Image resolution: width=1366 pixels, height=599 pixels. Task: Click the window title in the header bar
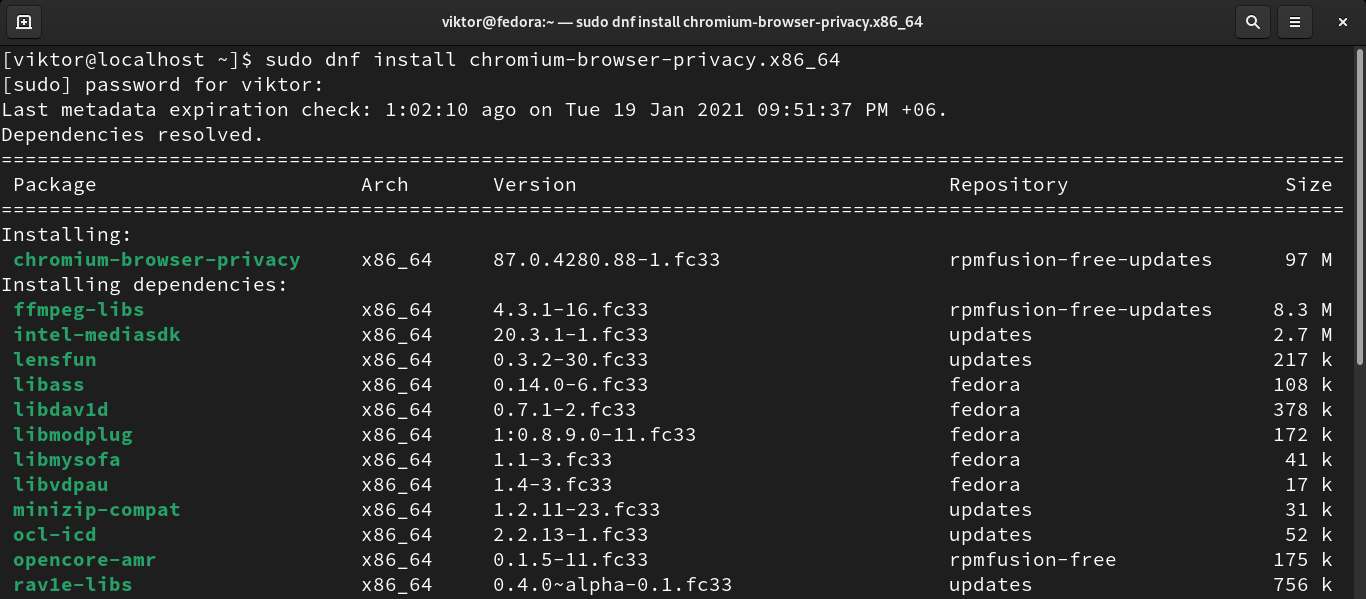point(682,21)
